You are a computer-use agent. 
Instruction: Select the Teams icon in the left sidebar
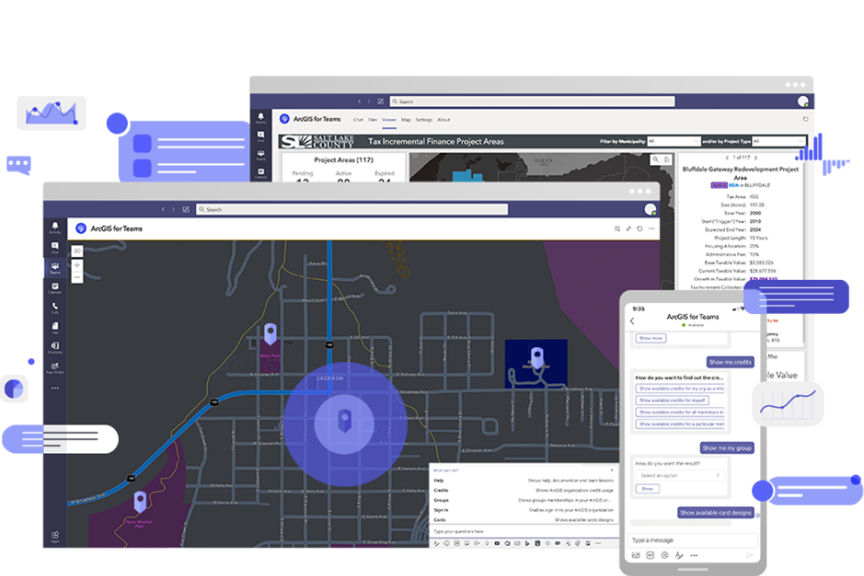(x=55, y=267)
